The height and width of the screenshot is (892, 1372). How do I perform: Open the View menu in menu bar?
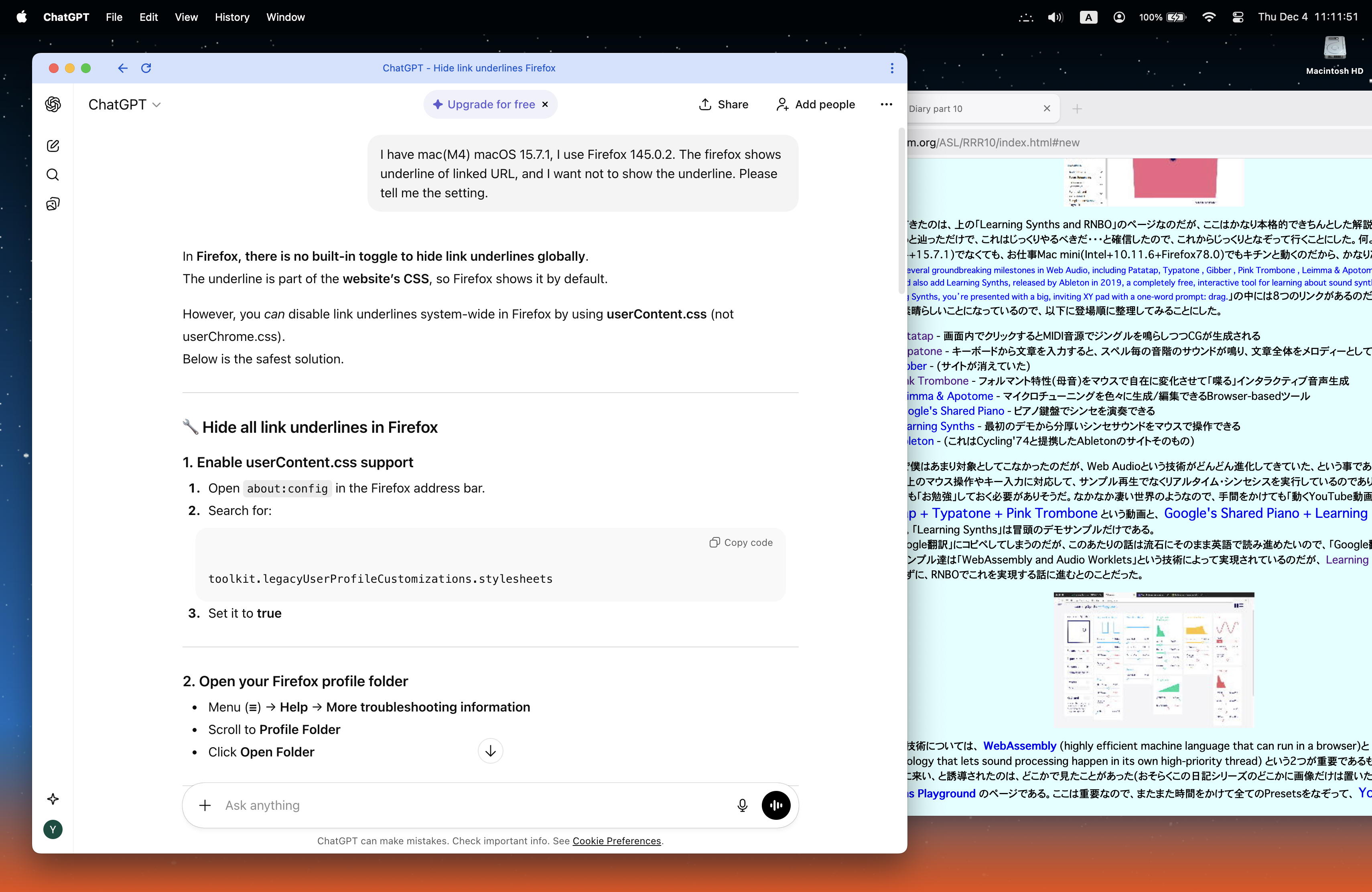coord(186,17)
